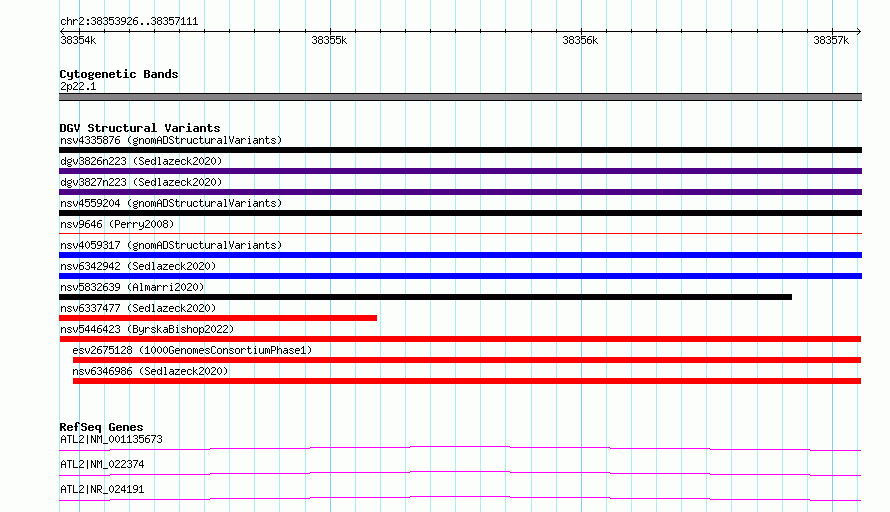Select the DGV Structural Variants track title

click(x=140, y=128)
